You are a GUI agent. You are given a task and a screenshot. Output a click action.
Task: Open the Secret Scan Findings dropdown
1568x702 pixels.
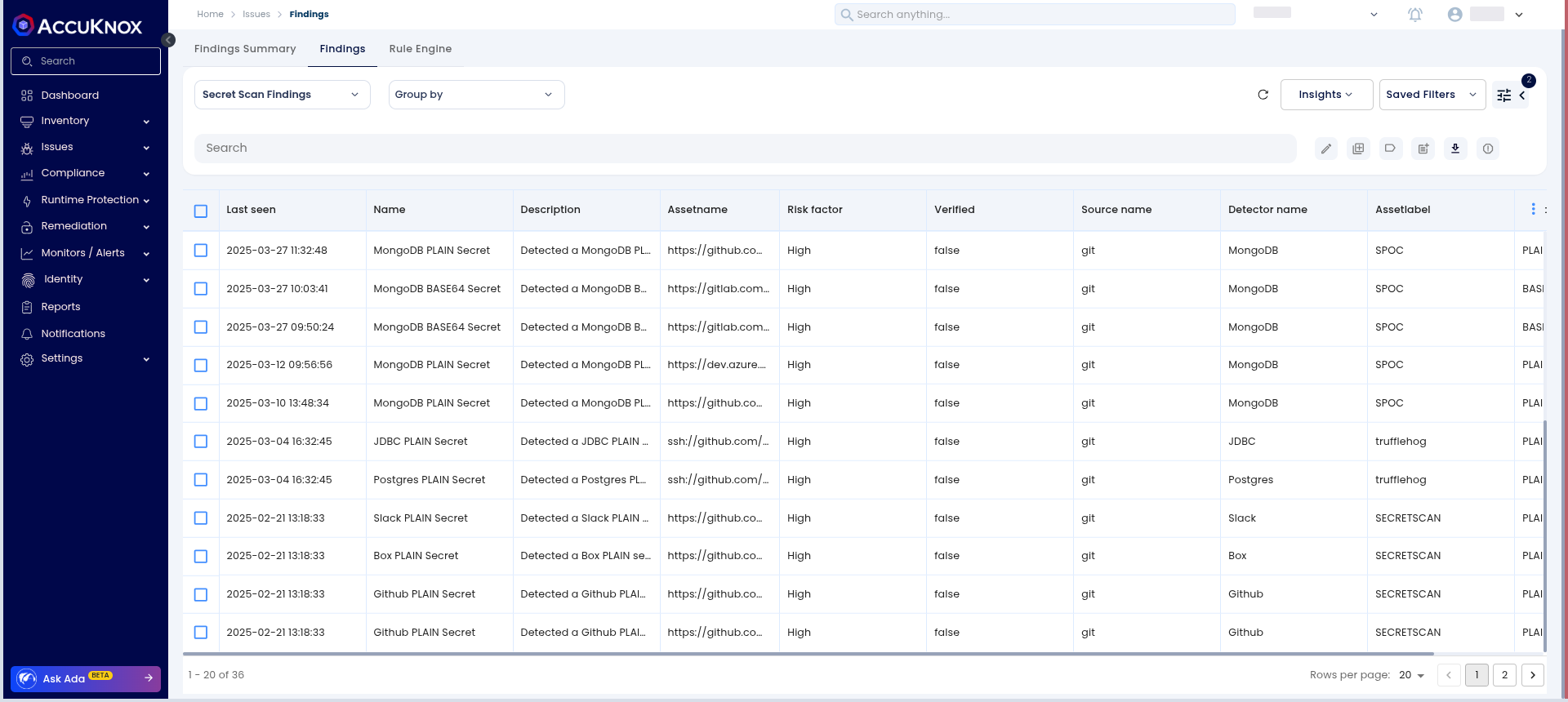click(282, 95)
